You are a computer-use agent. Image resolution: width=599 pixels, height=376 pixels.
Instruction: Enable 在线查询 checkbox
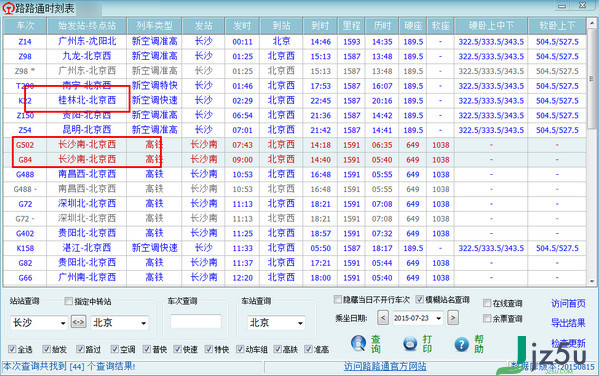(x=487, y=303)
